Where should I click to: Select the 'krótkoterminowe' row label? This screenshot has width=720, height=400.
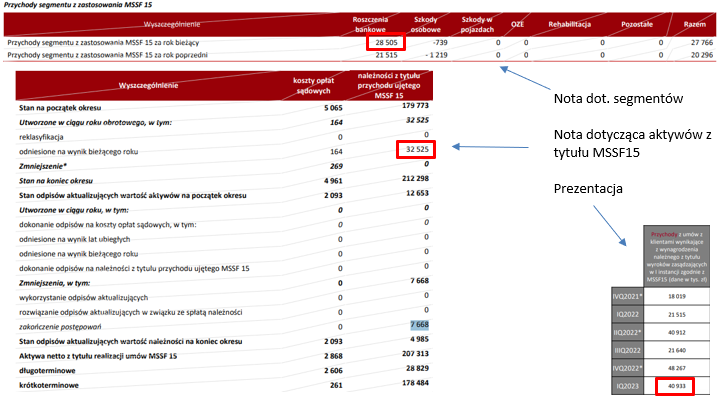pos(49,385)
